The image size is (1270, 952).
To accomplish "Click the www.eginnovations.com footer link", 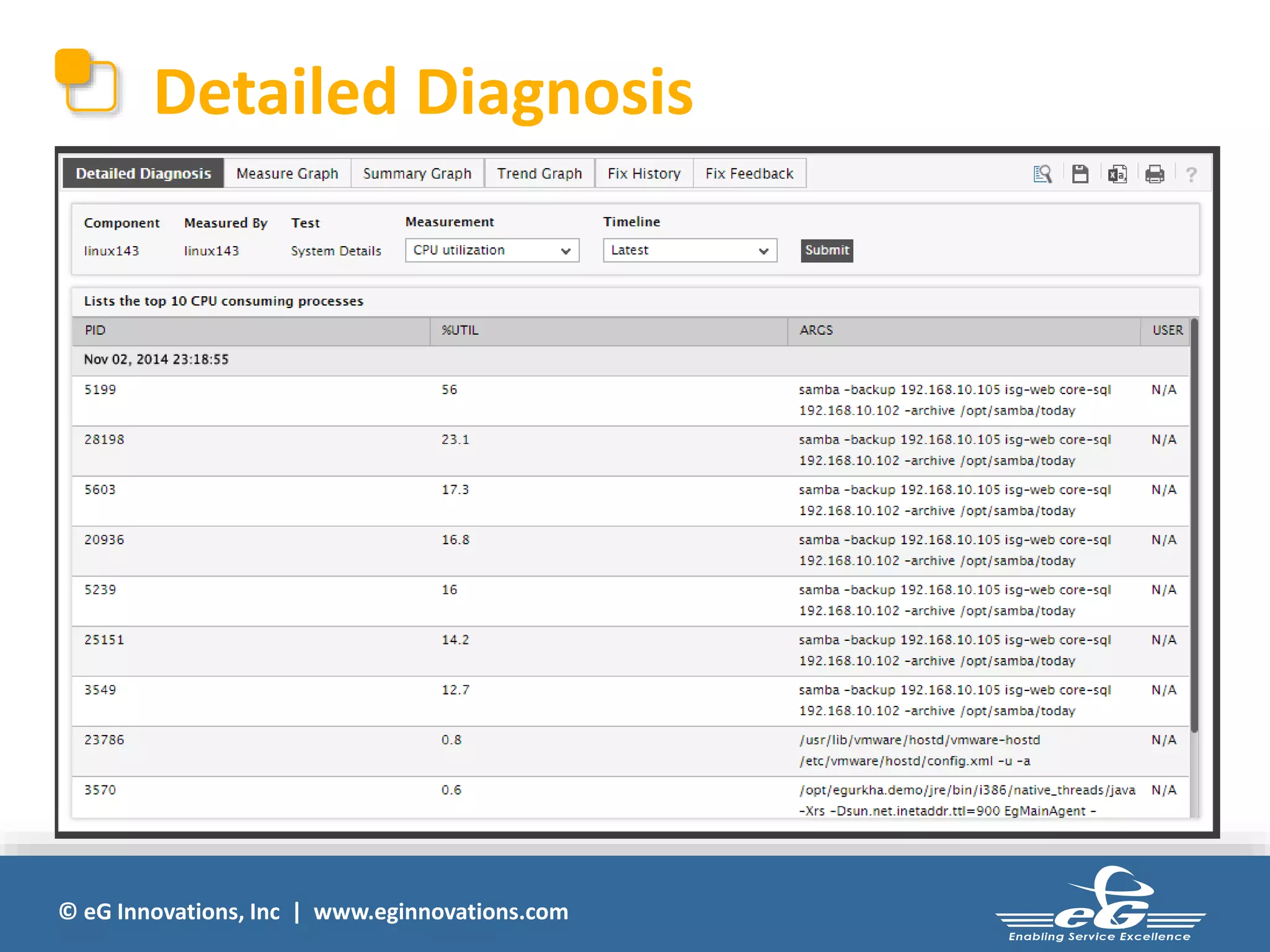I will [441, 912].
